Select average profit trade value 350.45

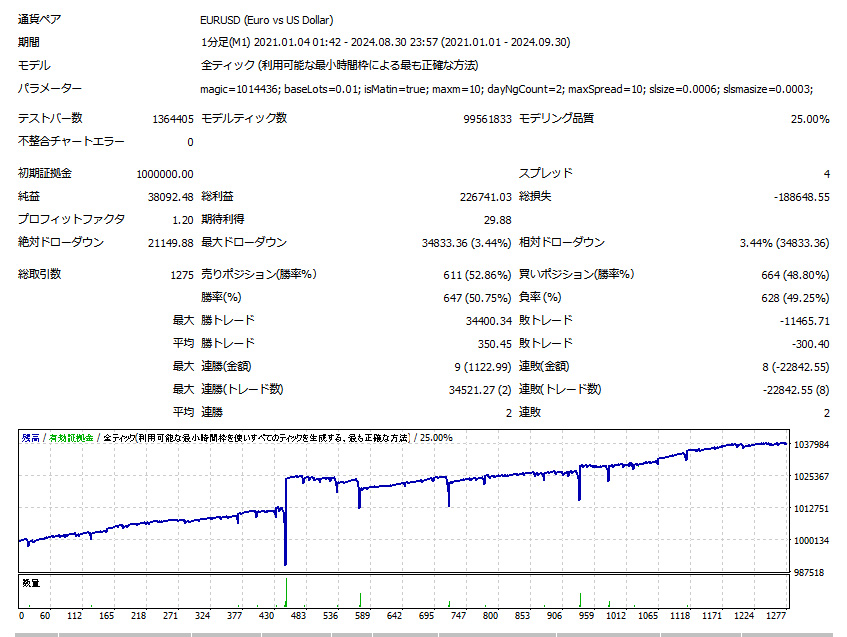pyautogui.click(x=494, y=344)
